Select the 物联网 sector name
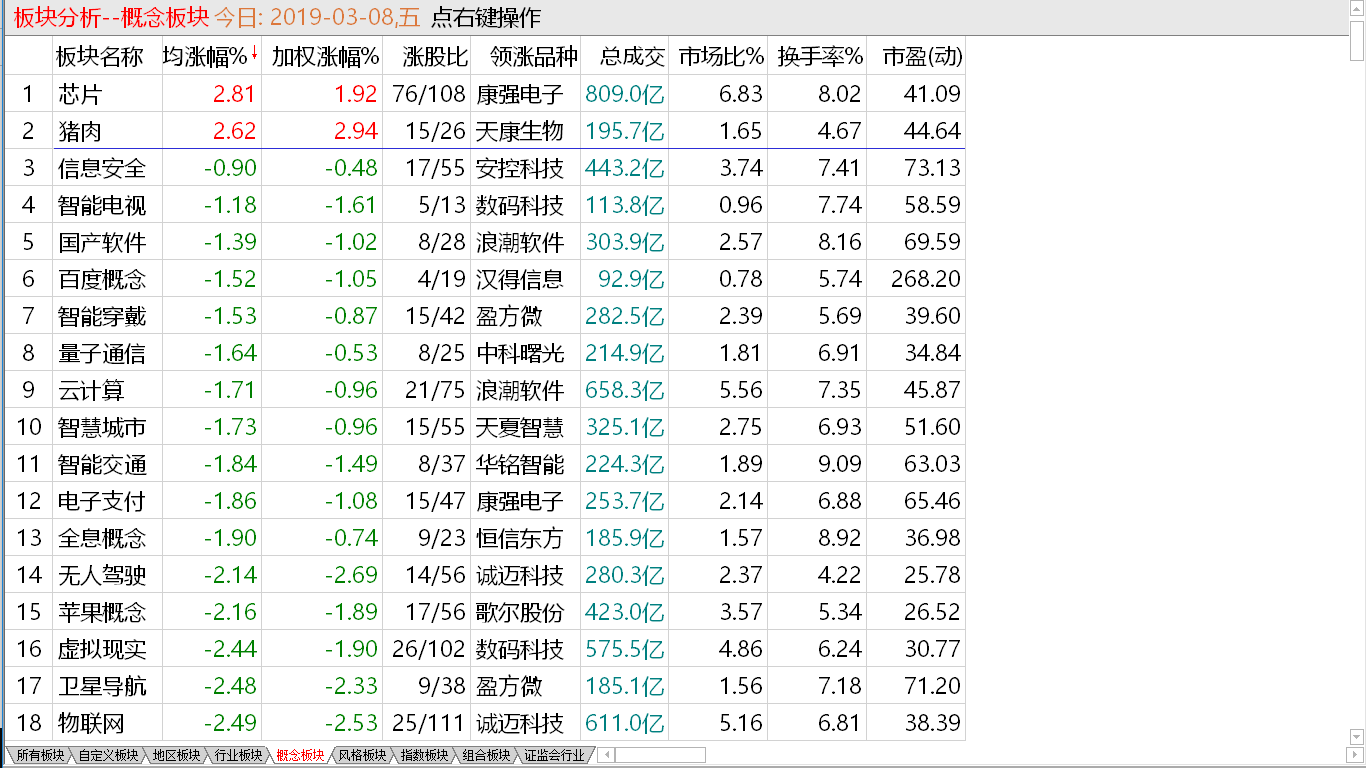Screen dimensions: 1366x768 91,723
